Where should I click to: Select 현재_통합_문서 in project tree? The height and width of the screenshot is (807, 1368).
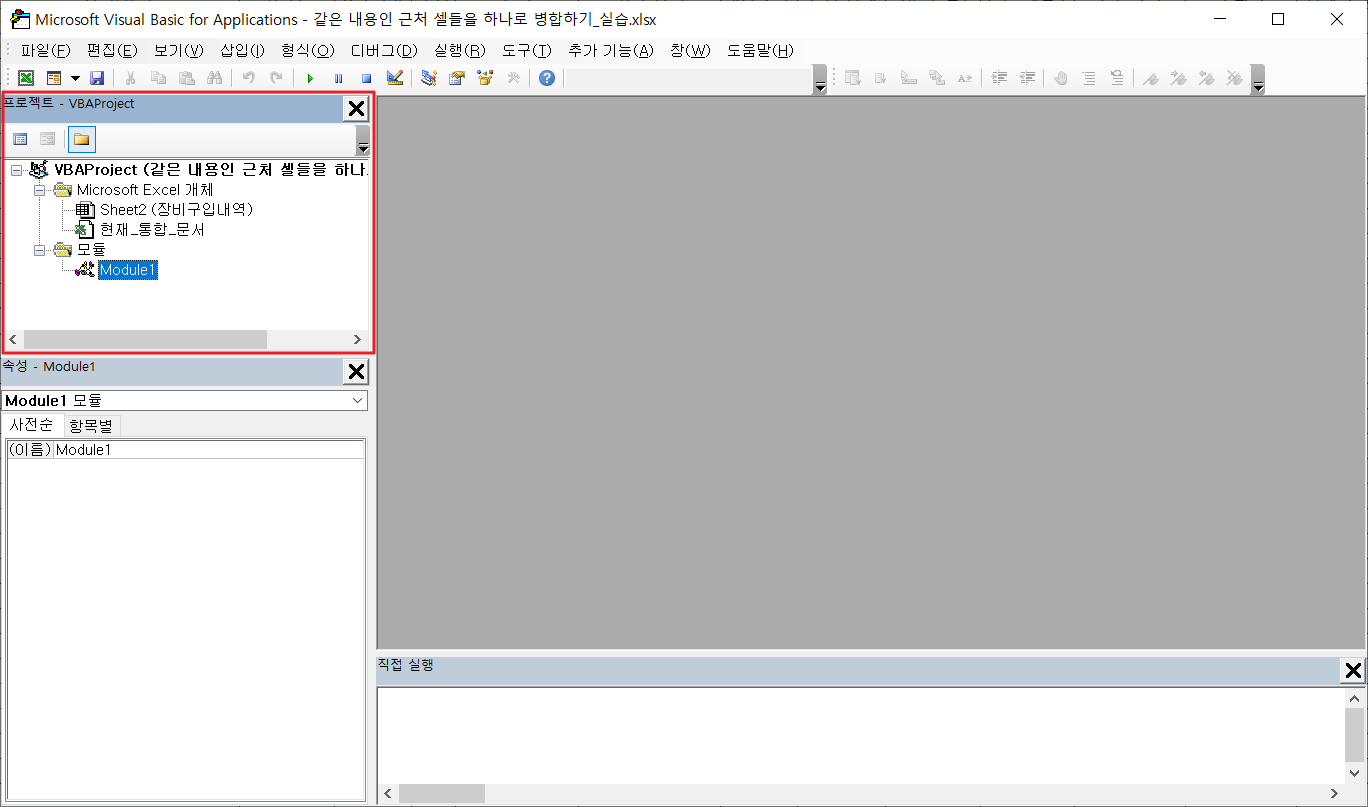pyautogui.click(x=152, y=230)
